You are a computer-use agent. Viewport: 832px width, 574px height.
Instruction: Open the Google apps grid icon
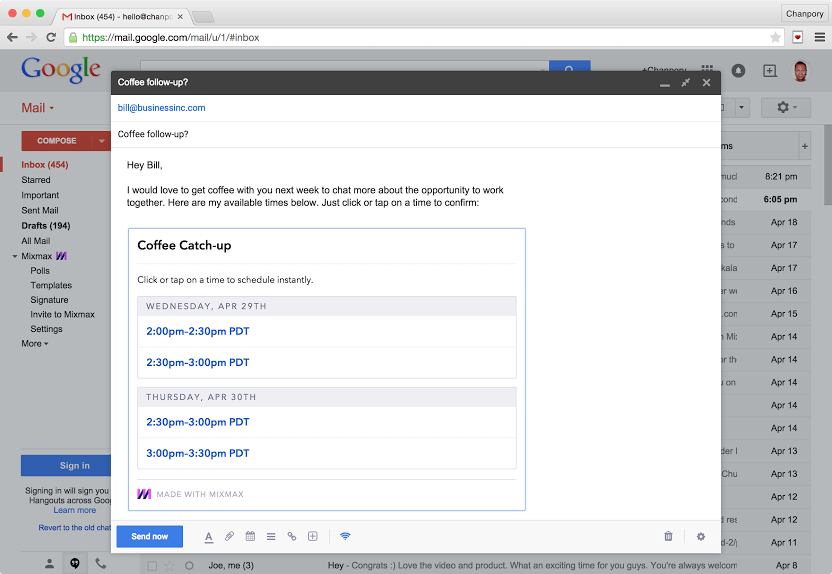point(707,68)
